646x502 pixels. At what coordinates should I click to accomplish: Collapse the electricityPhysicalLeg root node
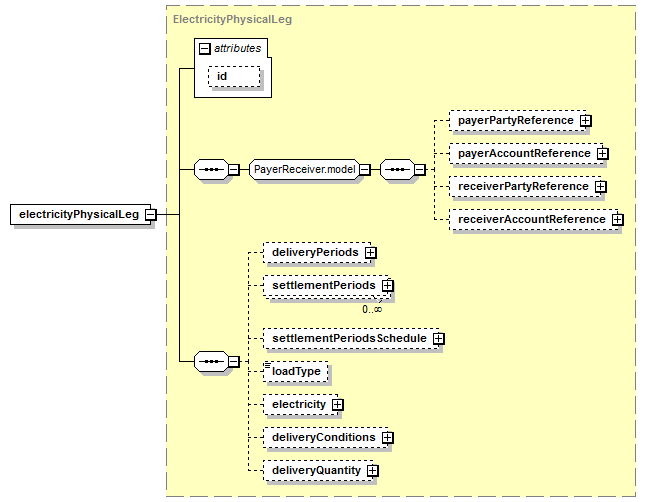tap(149, 214)
